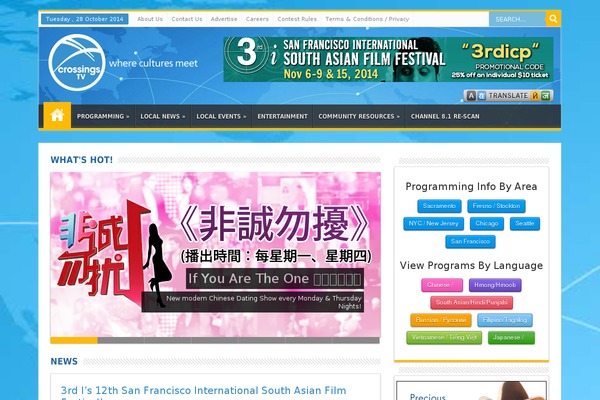Image resolution: width=600 pixels, height=400 pixels.
Task: Click the green icon in Translate widget
Action: [546, 96]
